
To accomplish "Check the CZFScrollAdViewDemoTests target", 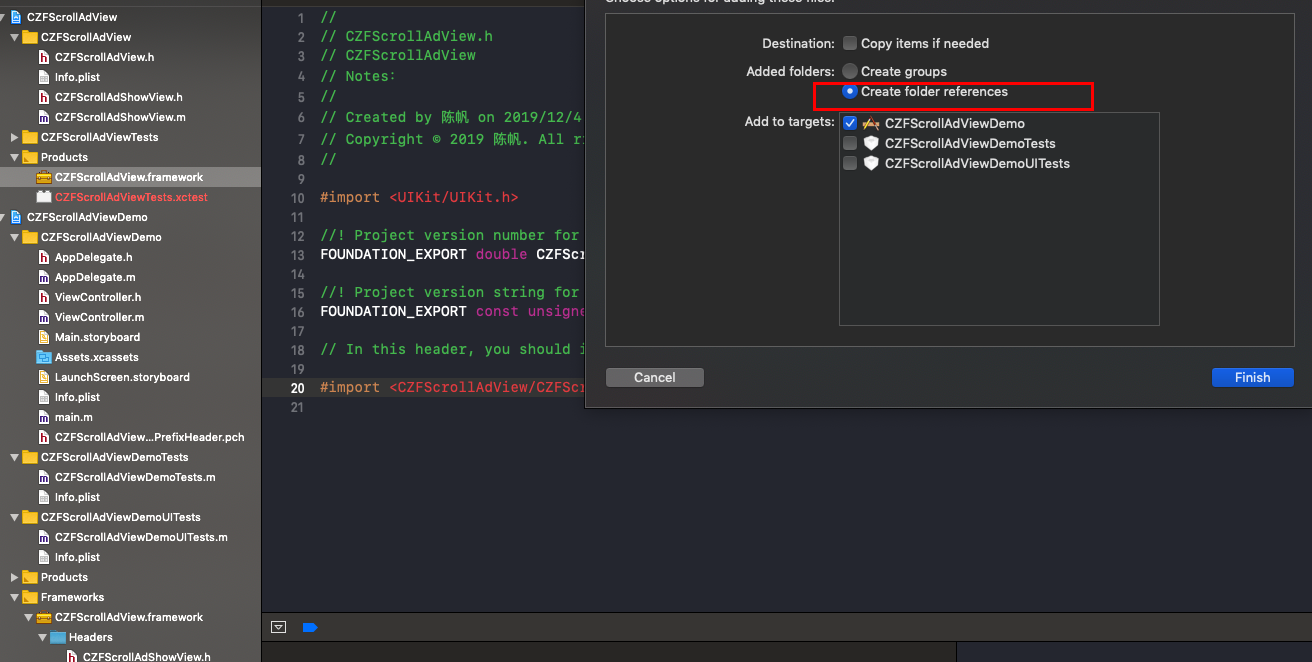I will (x=852, y=143).
